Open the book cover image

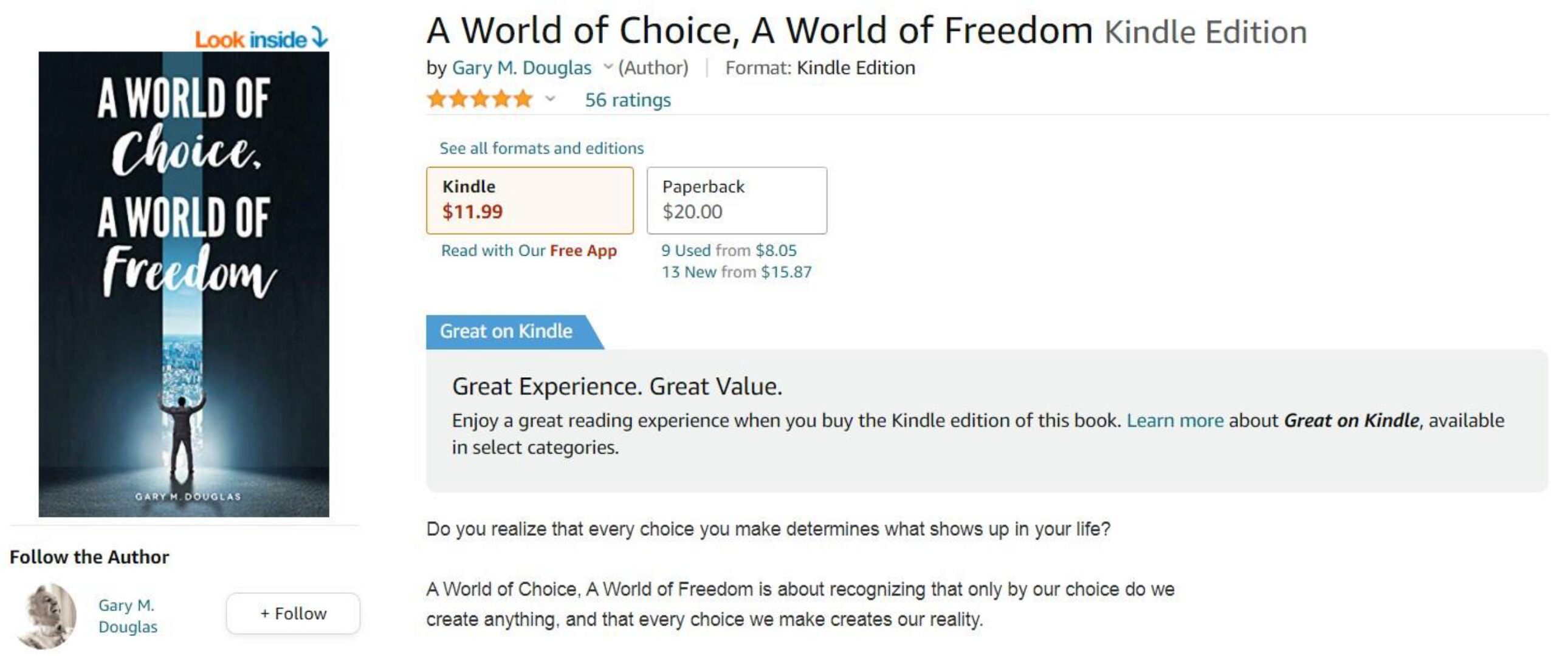184,284
